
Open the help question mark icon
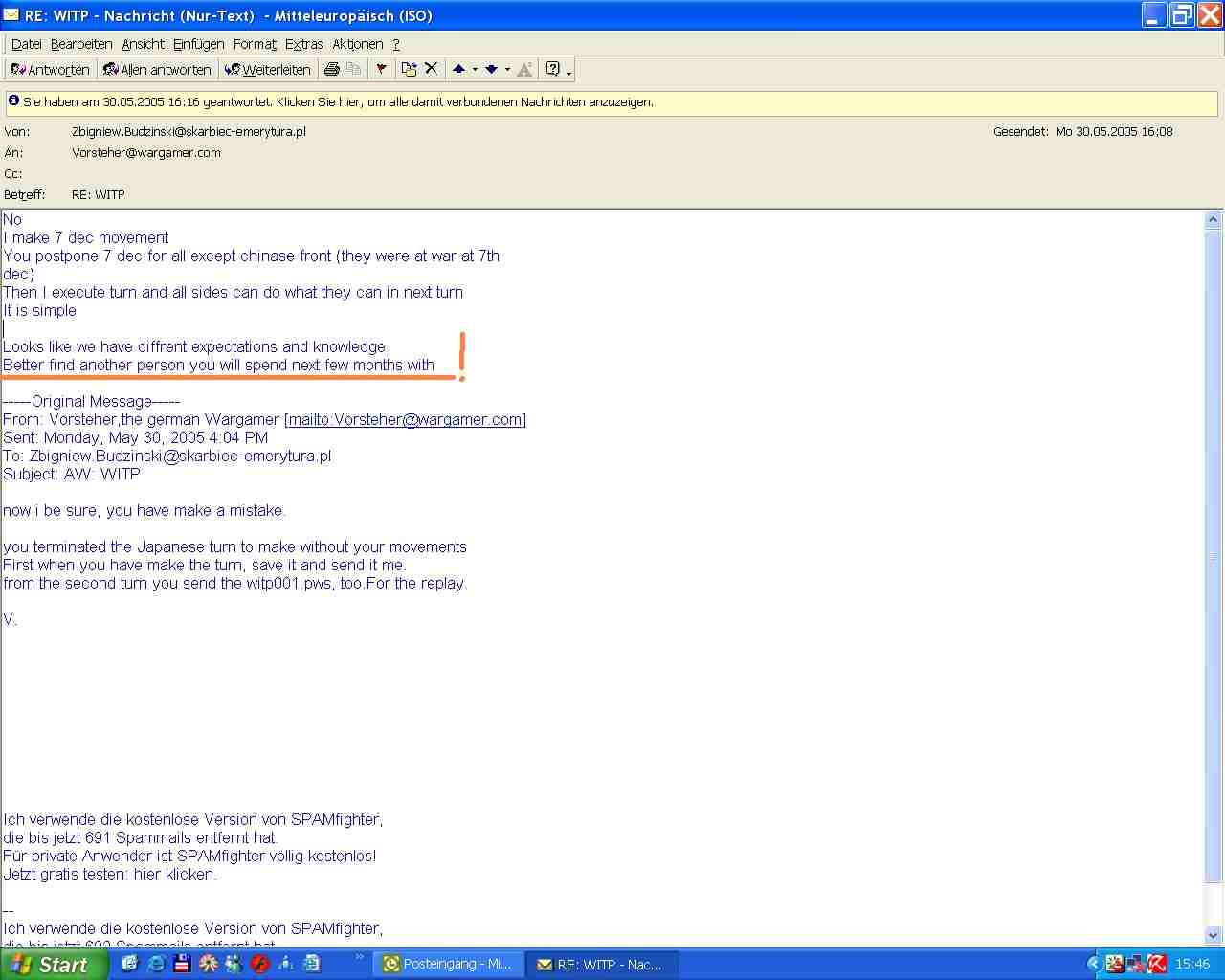pyautogui.click(x=552, y=69)
